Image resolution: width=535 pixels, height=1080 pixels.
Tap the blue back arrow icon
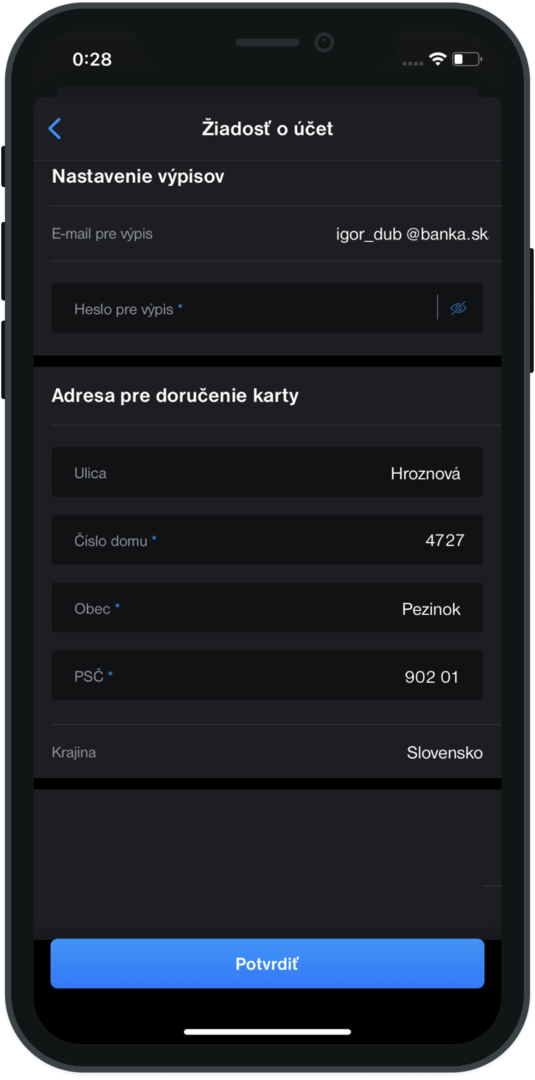tap(54, 129)
